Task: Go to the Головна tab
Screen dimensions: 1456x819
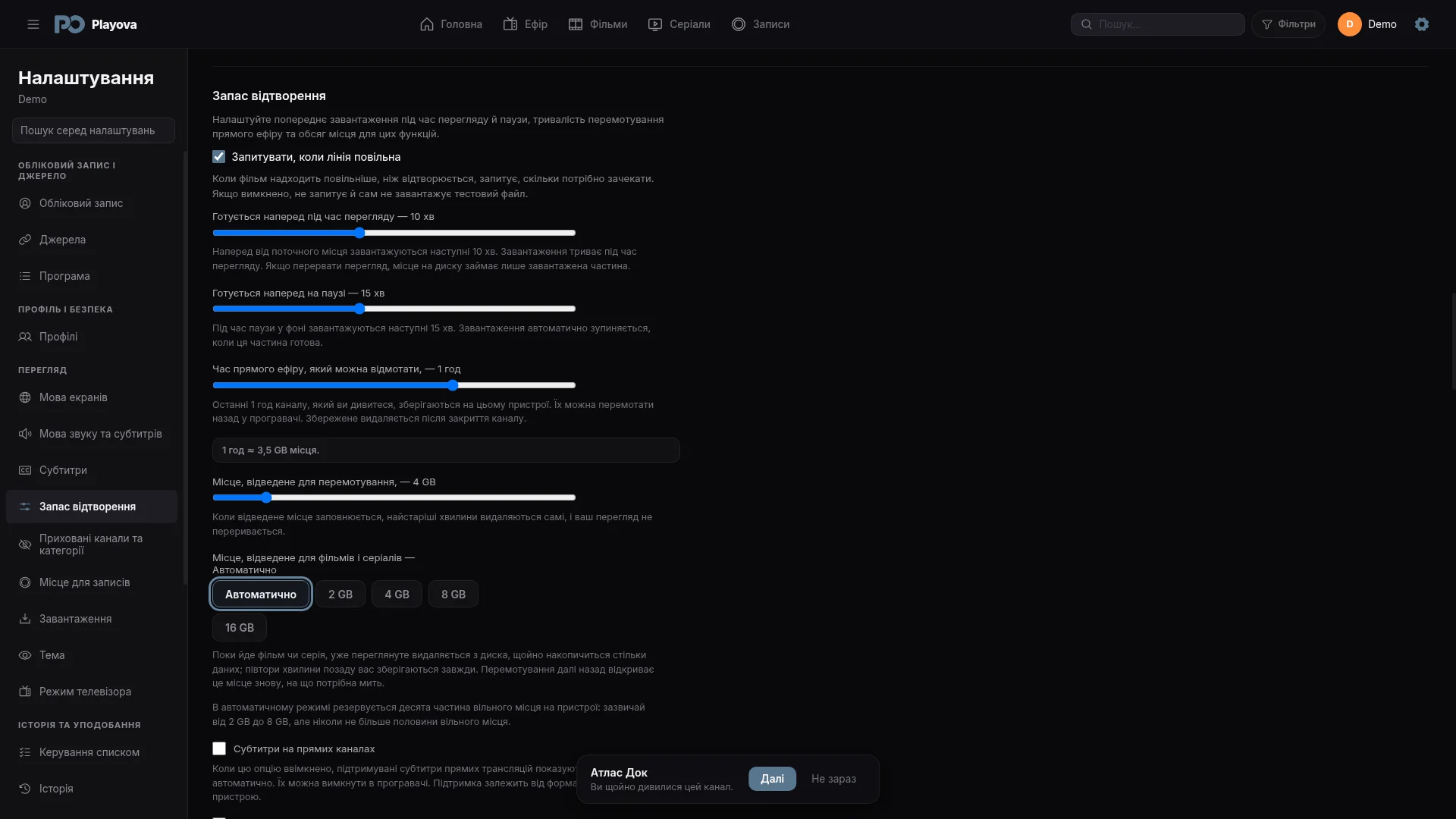Action: pos(451,24)
